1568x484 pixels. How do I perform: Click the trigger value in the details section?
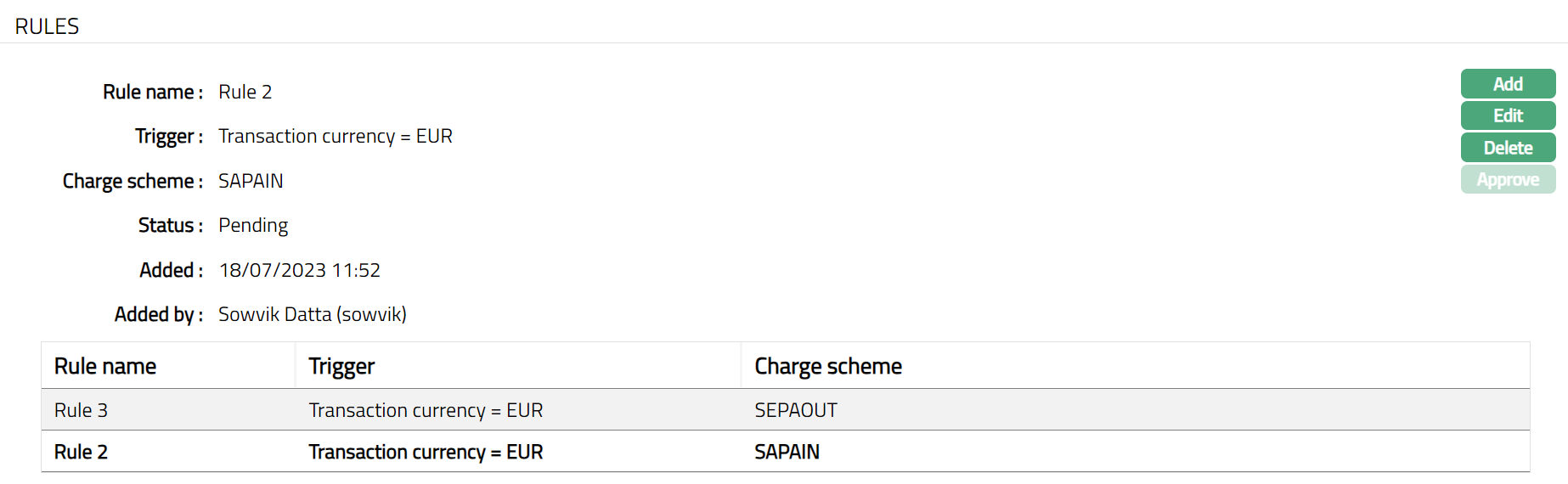(x=336, y=136)
